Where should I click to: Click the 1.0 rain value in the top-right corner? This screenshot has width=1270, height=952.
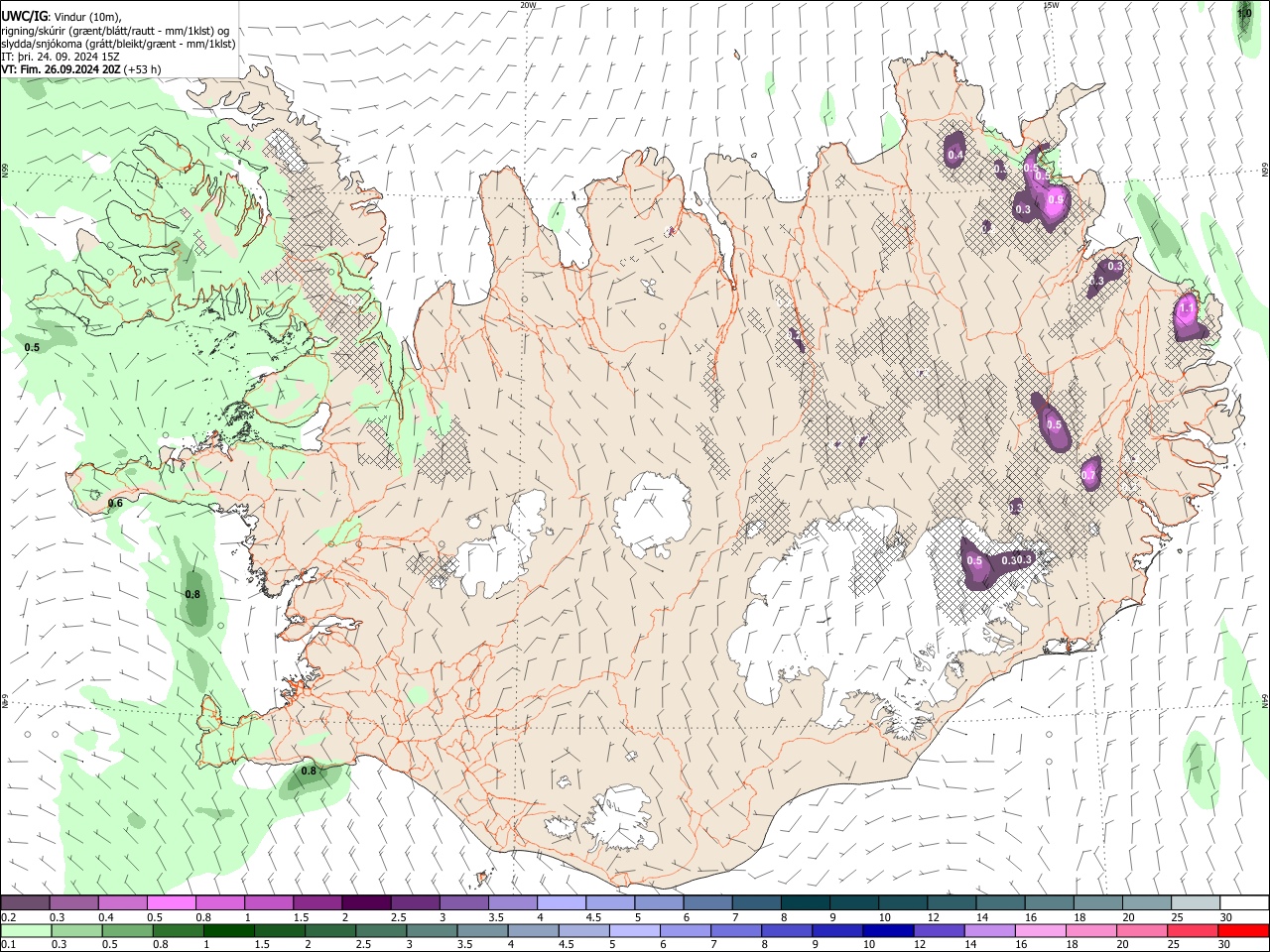[x=1243, y=13]
